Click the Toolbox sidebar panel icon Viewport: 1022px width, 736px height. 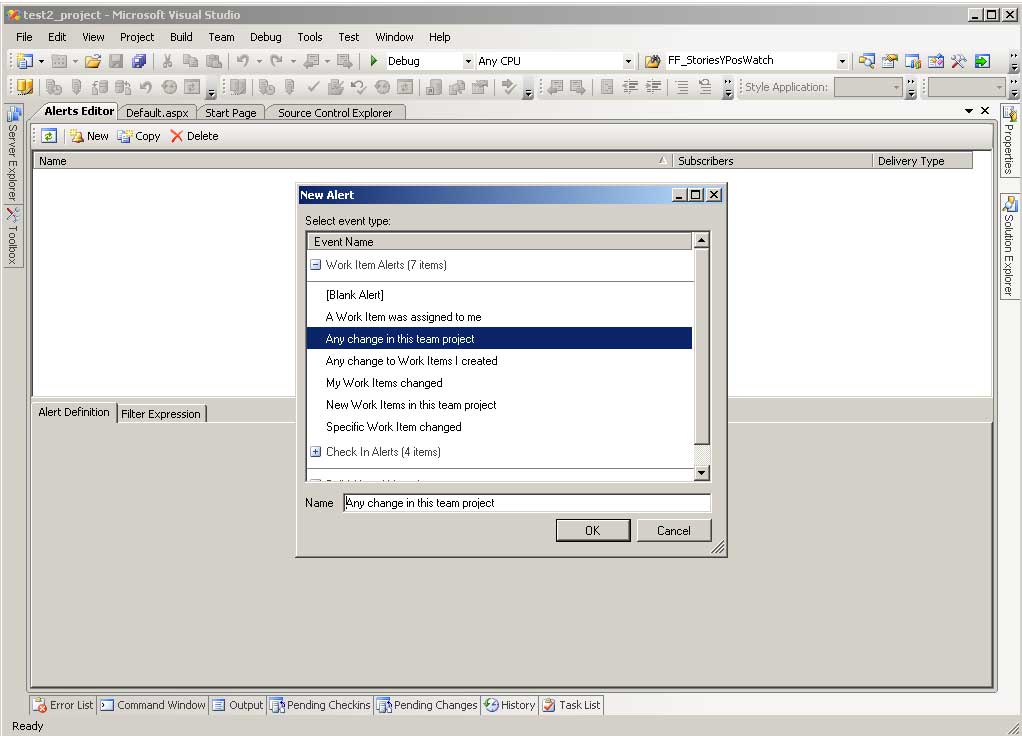pos(13,214)
